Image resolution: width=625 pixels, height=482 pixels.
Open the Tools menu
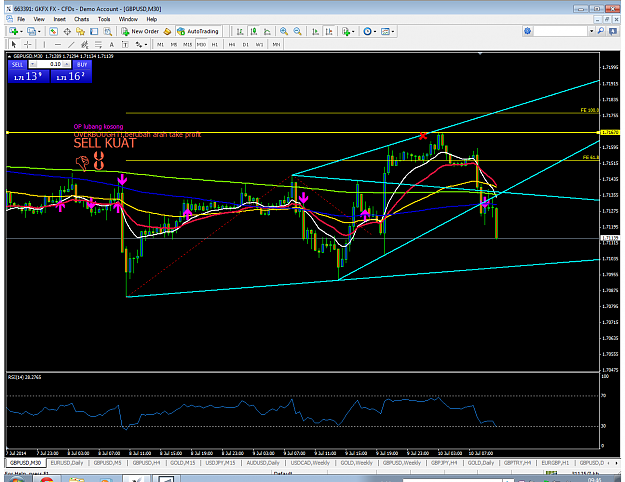tap(104, 19)
